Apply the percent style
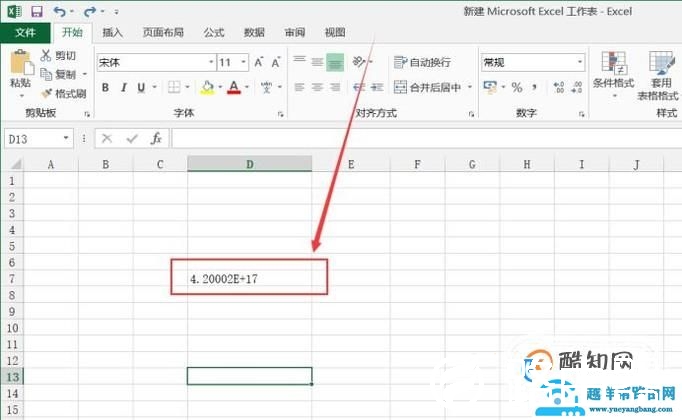 517,87
